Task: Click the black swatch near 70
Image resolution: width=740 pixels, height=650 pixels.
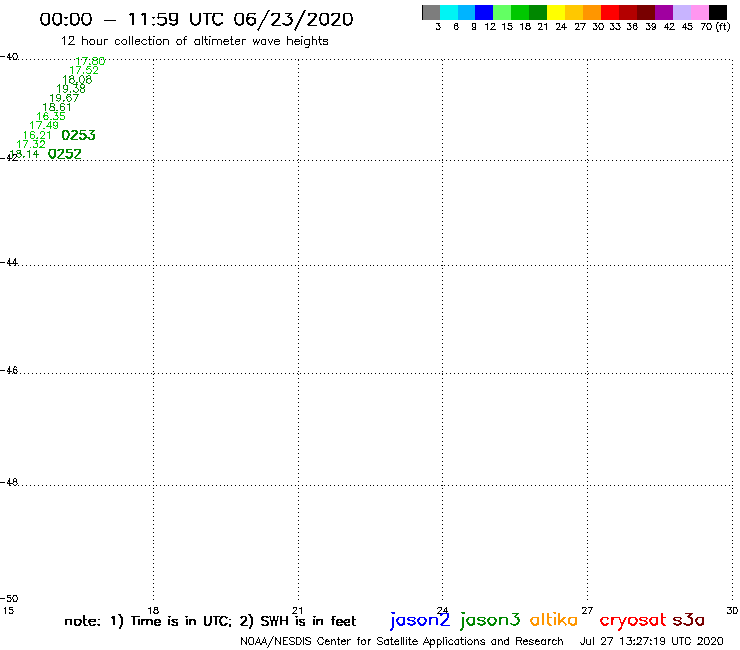Action: coord(718,12)
